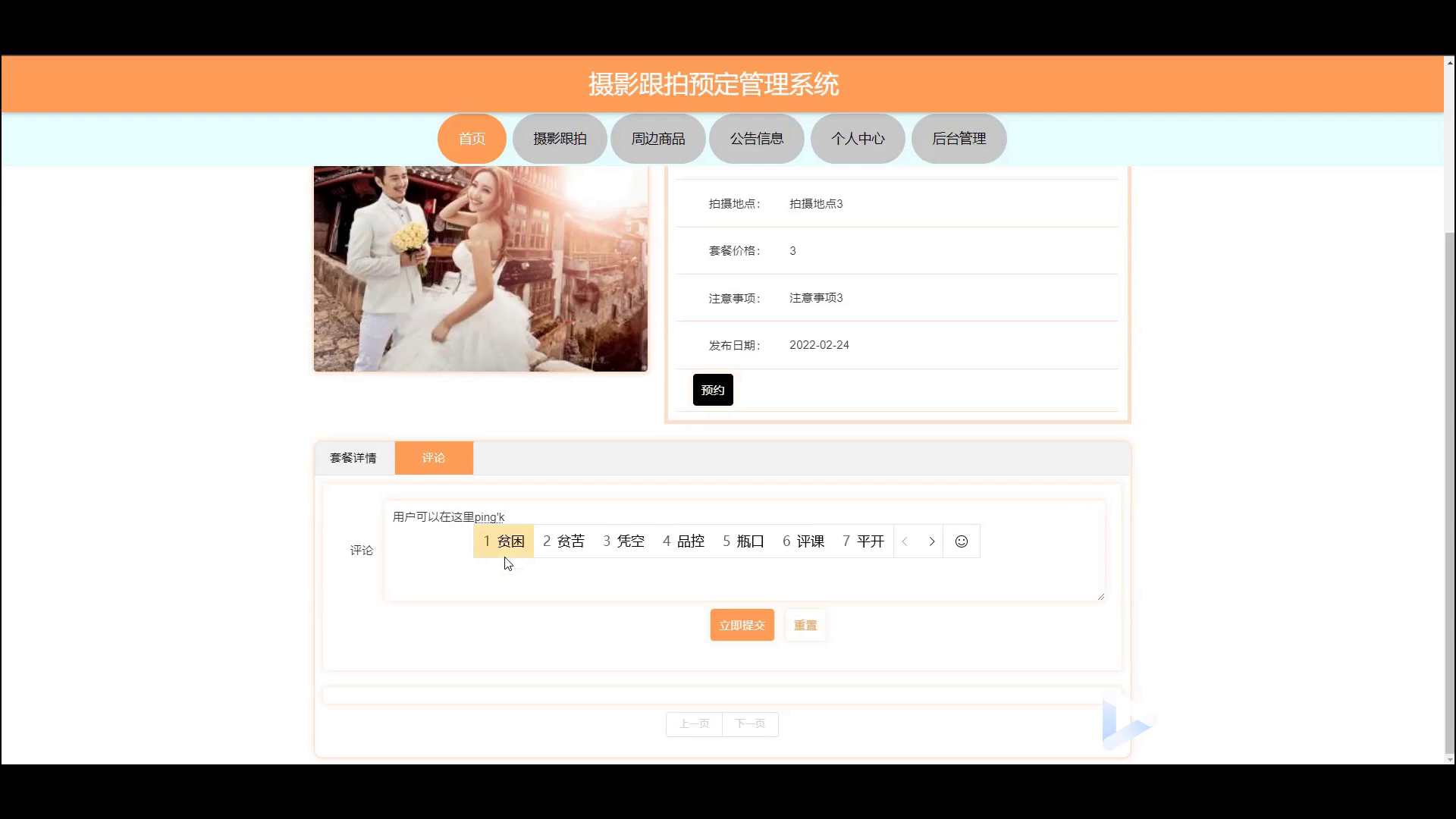Open the 首页 navigation tab

coord(472,139)
